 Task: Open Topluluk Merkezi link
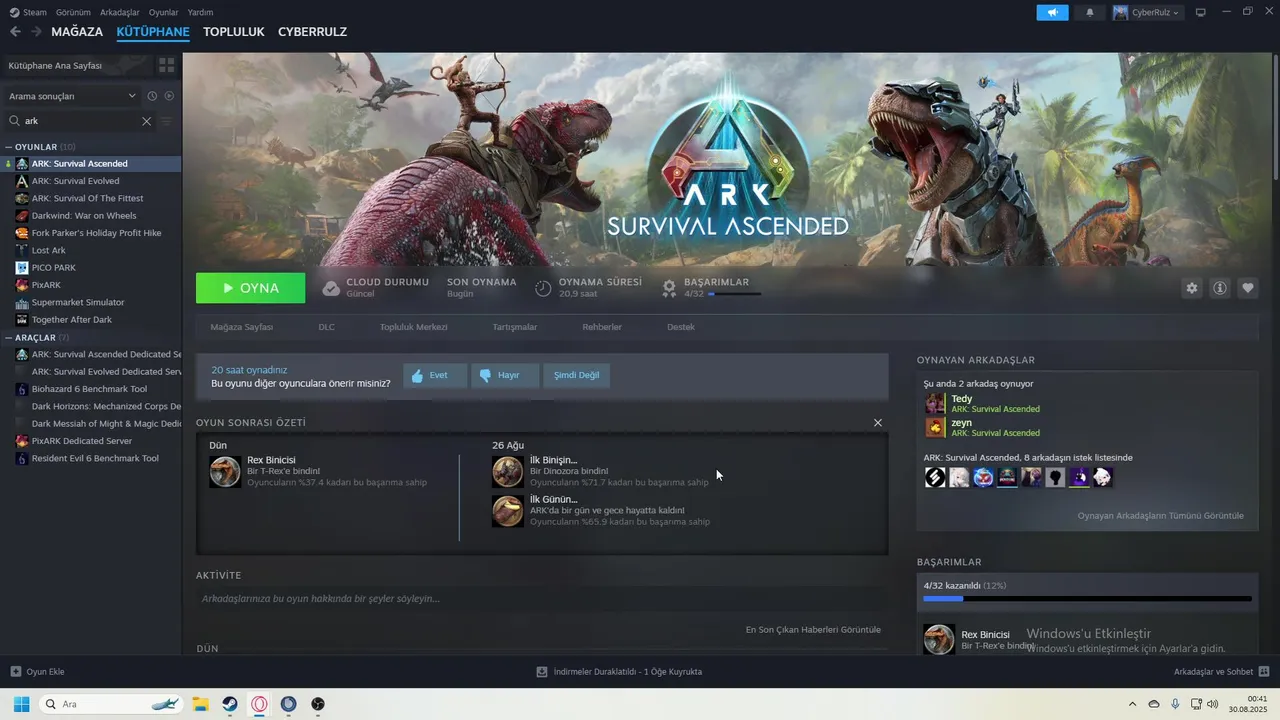(413, 327)
